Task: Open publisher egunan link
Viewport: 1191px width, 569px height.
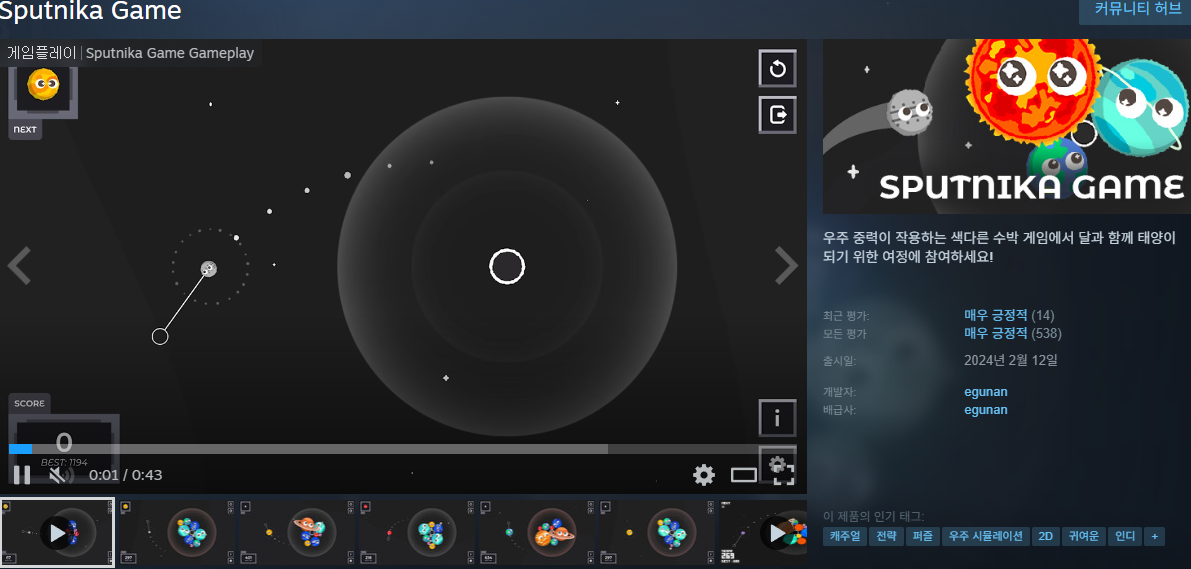Action: click(x=986, y=410)
